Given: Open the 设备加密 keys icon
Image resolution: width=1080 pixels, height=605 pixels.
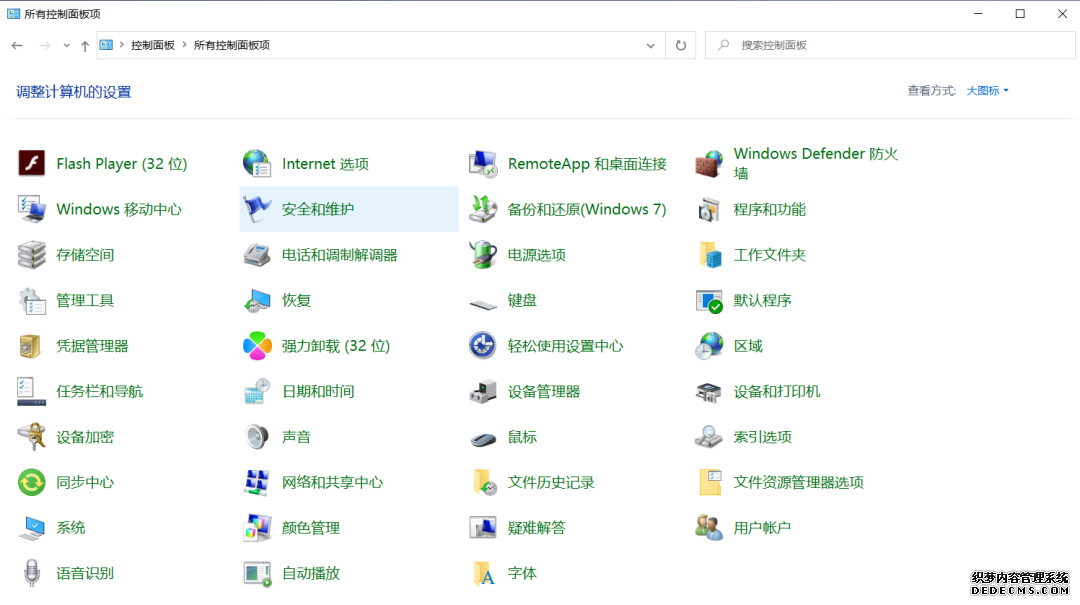Looking at the screenshot, I should click(x=32, y=436).
